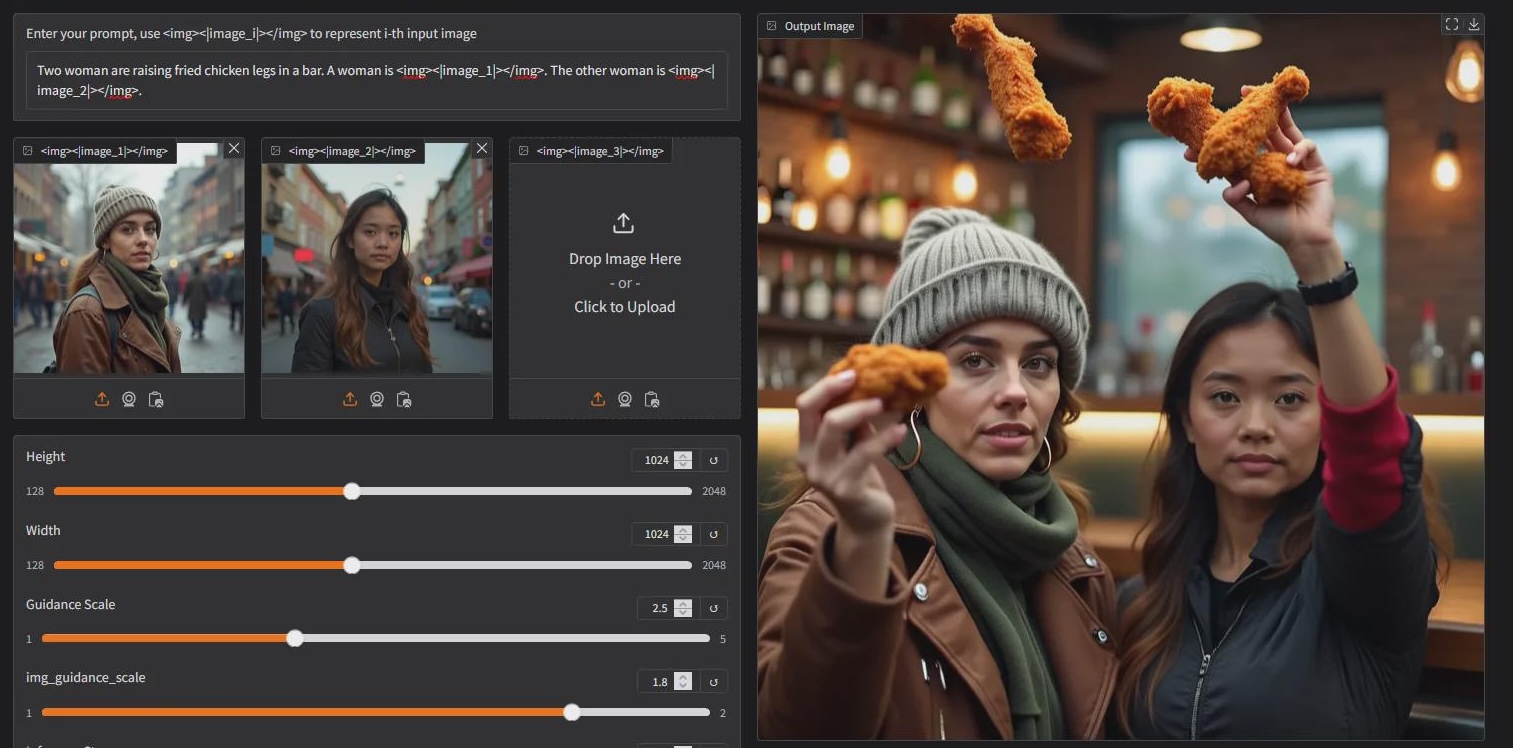Screen dimensions: 1513x748
Task: Decrease the Width value with stepper down arrow
Action: tap(683, 539)
